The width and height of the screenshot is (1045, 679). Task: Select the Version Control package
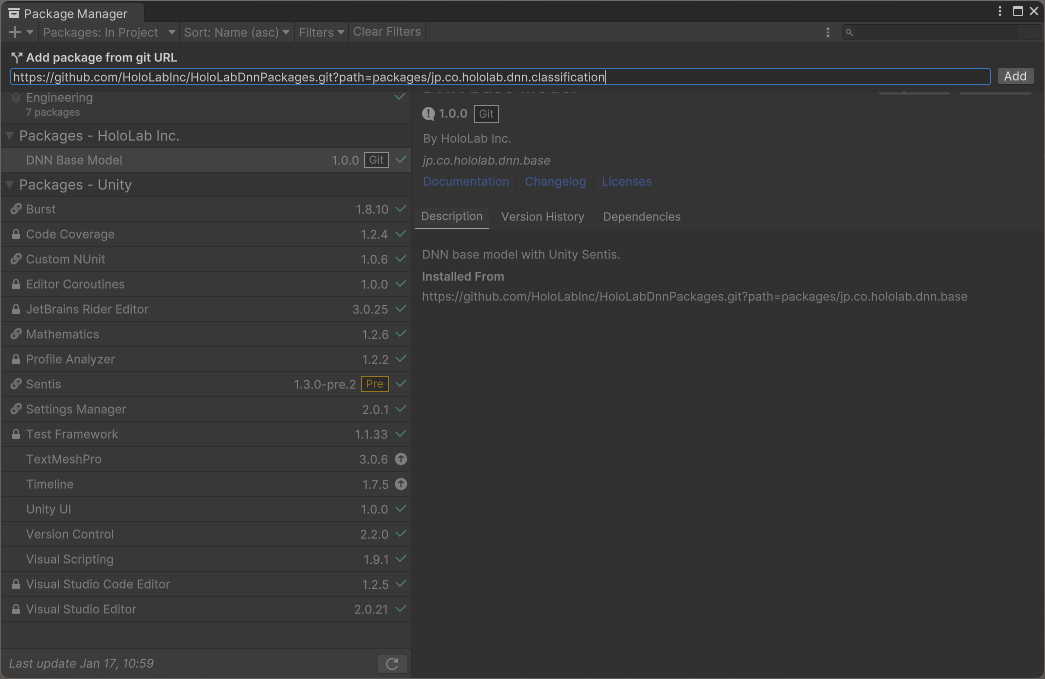click(x=206, y=534)
